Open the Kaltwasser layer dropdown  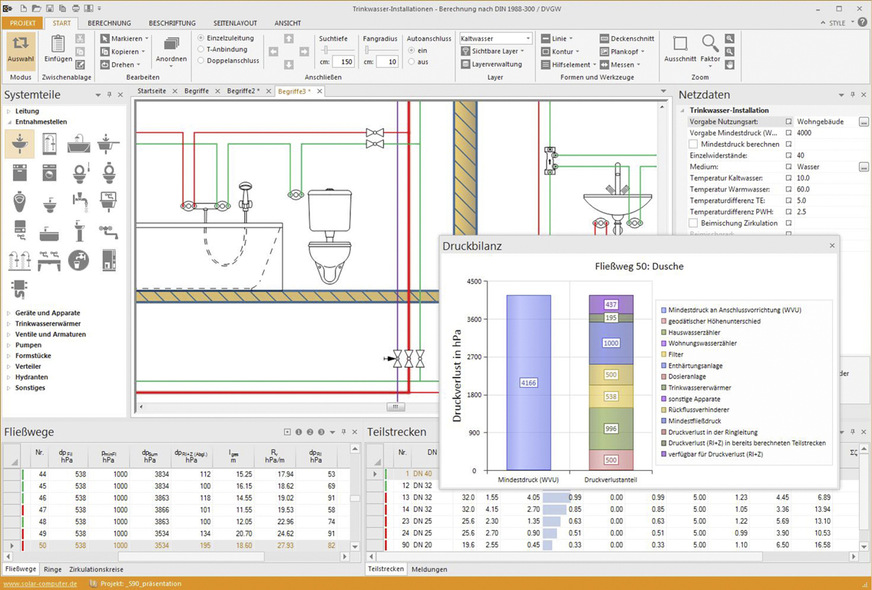pyautogui.click(x=496, y=38)
